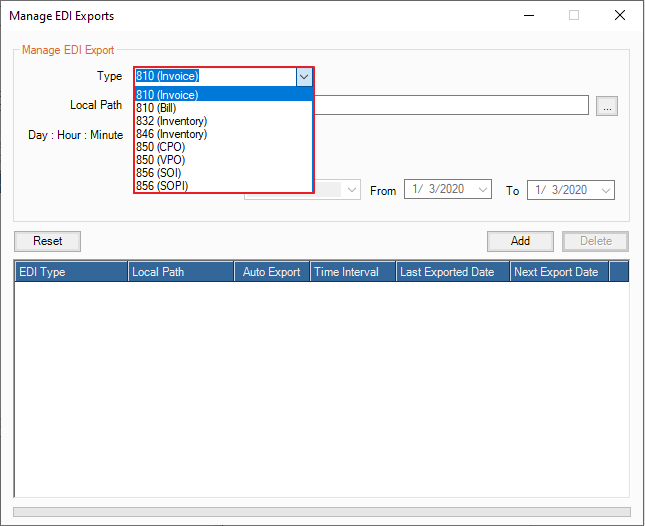The height and width of the screenshot is (526, 645).
Task: Pick 856 (SOPI) list entry
Action: (x=162, y=186)
